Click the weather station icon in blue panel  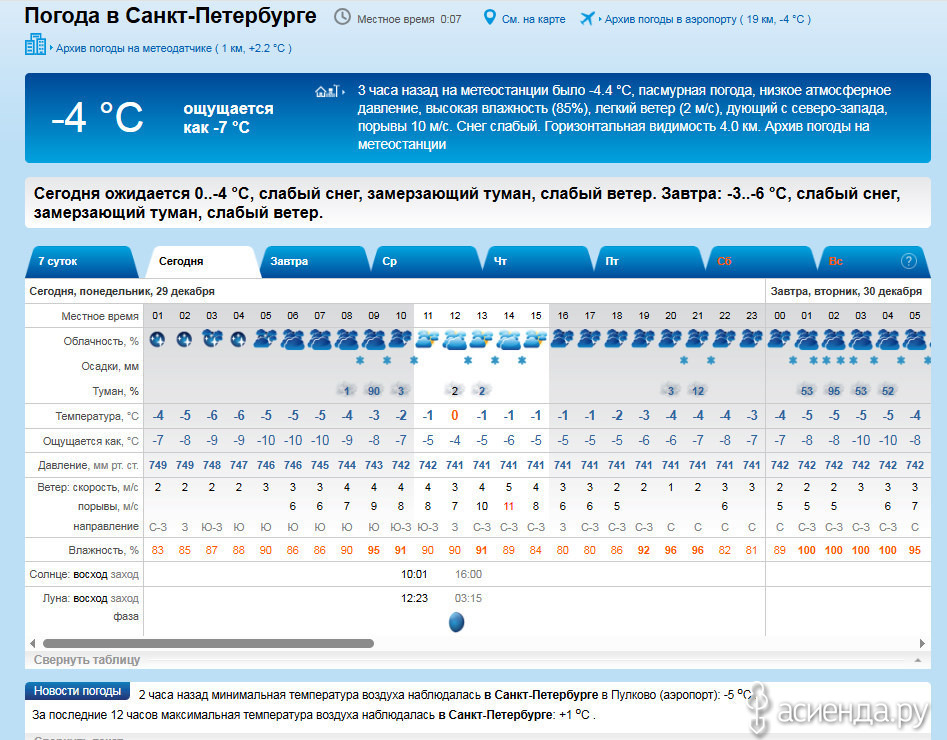point(328,91)
